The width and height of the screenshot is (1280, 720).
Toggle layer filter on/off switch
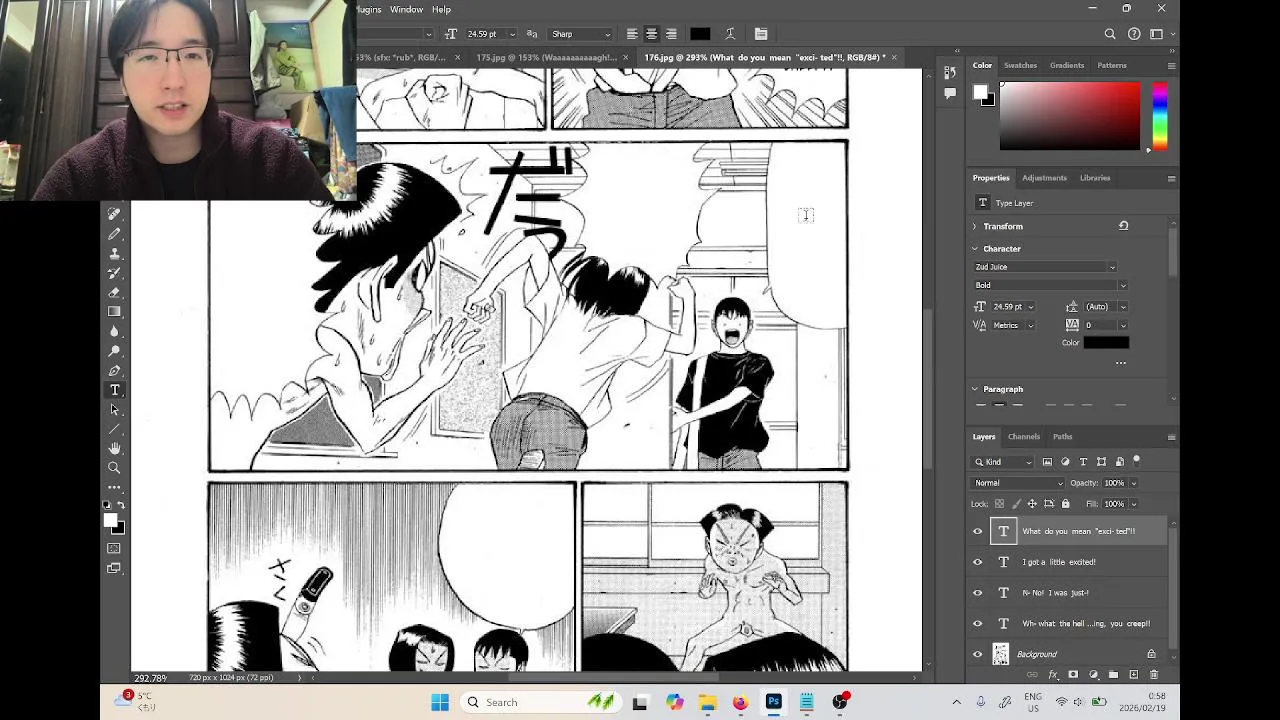(x=1137, y=461)
